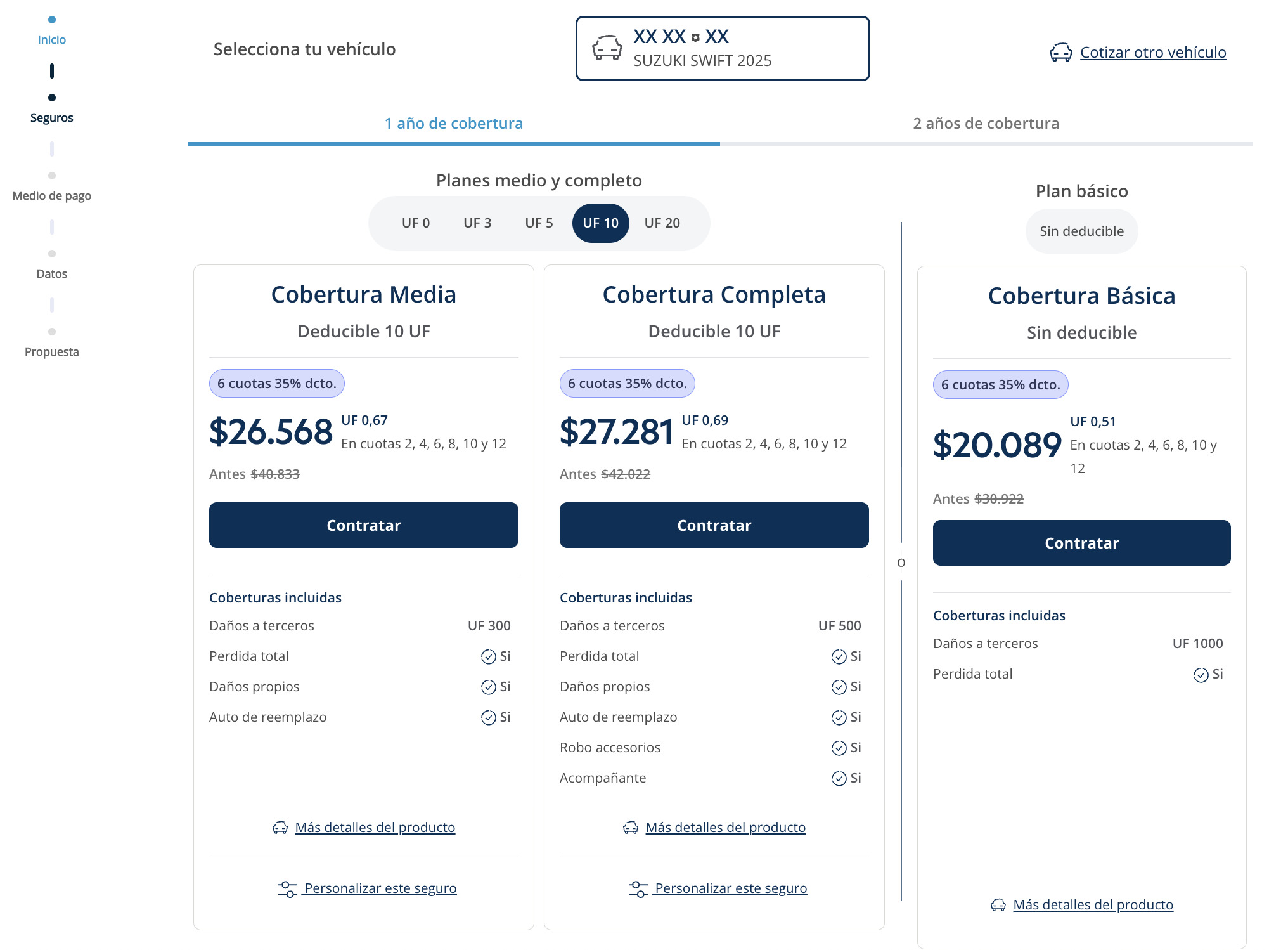Click the car icon for Cobertura Media product details
This screenshot has width=1288, height=950.
point(281,827)
